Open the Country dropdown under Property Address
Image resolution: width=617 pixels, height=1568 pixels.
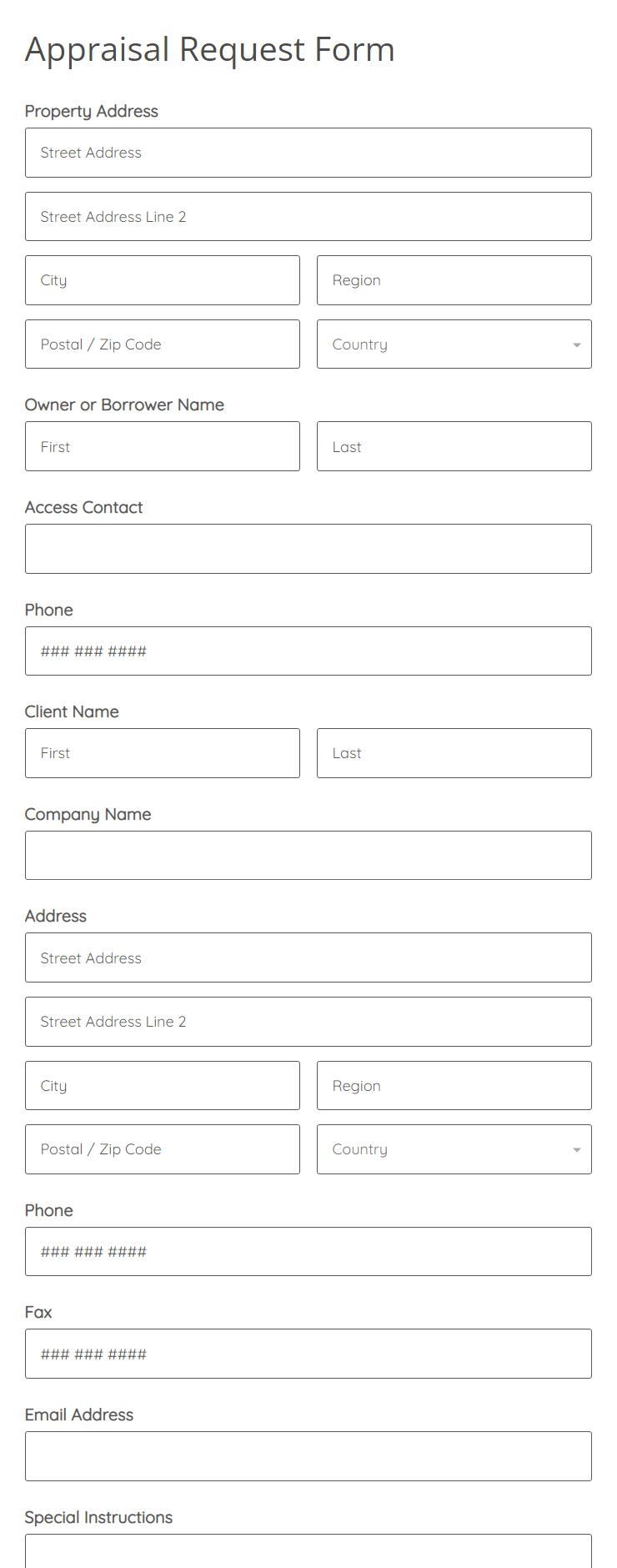pos(454,344)
